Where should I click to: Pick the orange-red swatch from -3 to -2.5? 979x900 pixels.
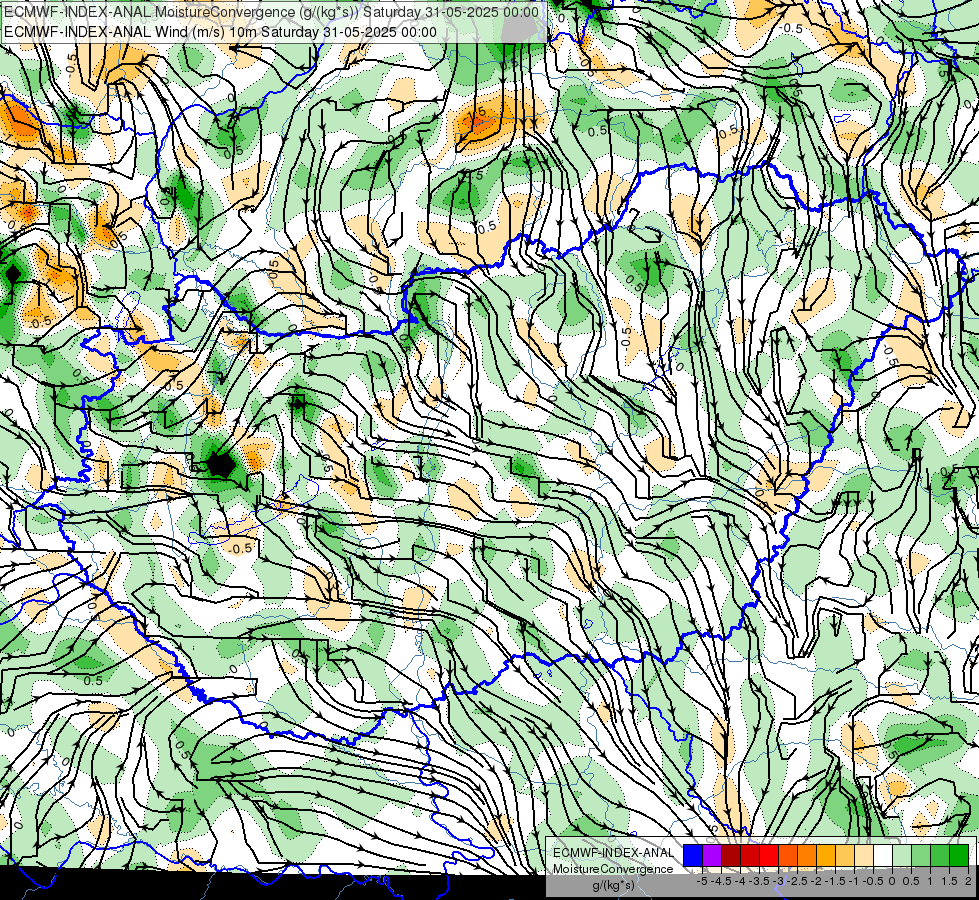click(x=788, y=855)
